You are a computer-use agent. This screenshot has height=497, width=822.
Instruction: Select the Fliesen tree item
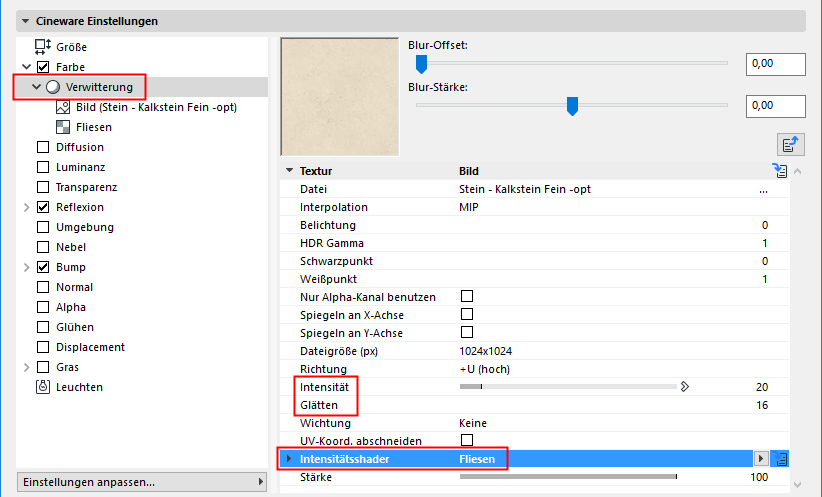pos(94,127)
